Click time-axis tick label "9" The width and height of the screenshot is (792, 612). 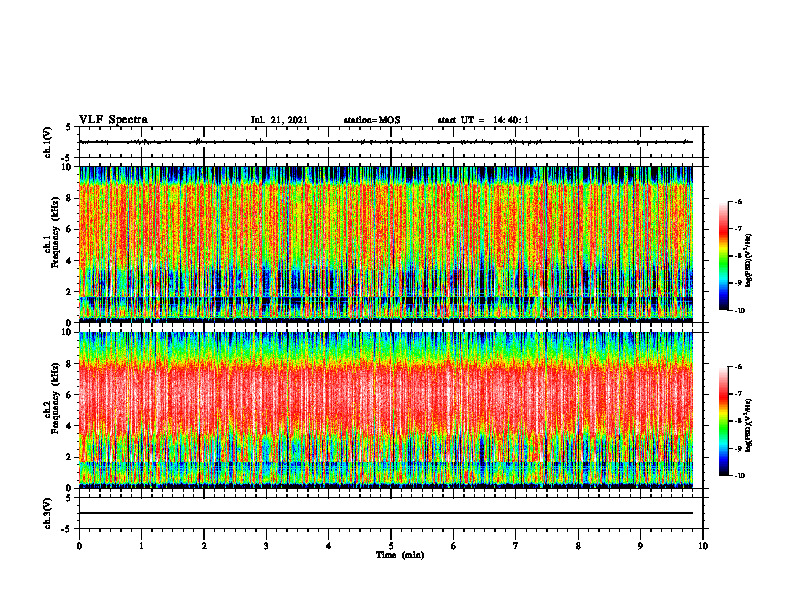640,546
